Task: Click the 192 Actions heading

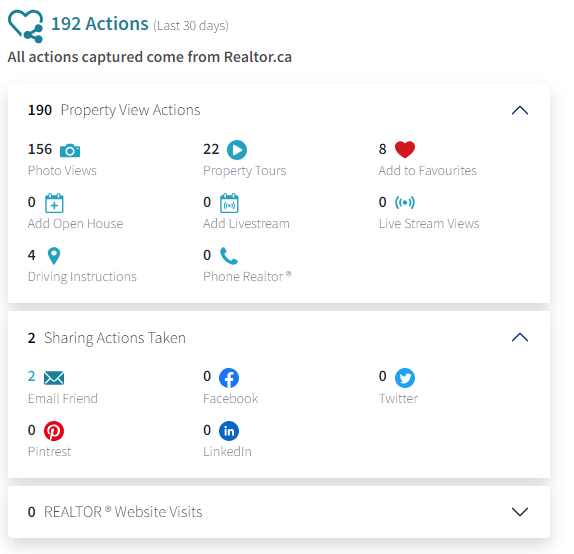Action: (x=100, y=24)
